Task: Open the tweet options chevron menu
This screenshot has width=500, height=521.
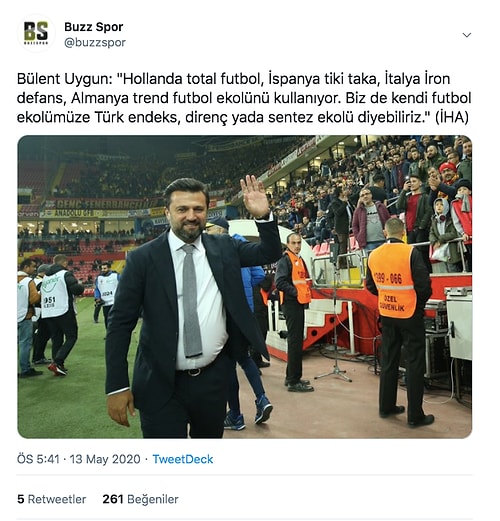Action: coord(467,35)
